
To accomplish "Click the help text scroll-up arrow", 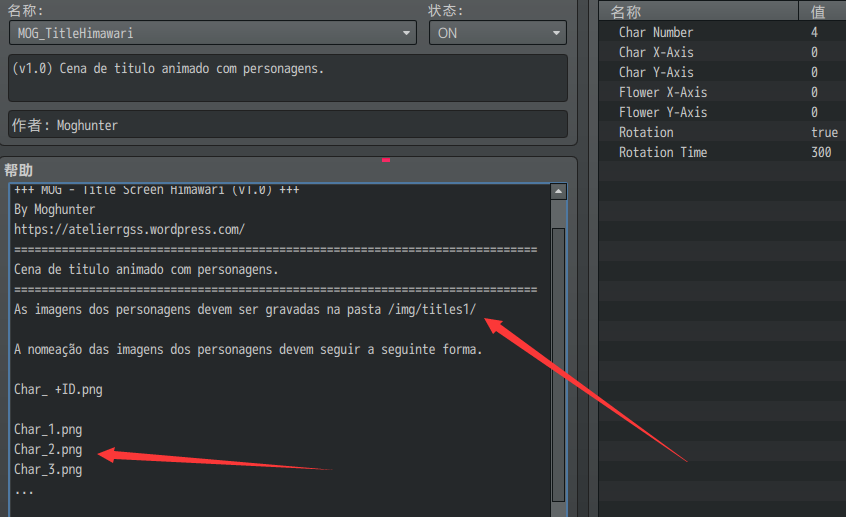I will pyautogui.click(x=558, y=192).
